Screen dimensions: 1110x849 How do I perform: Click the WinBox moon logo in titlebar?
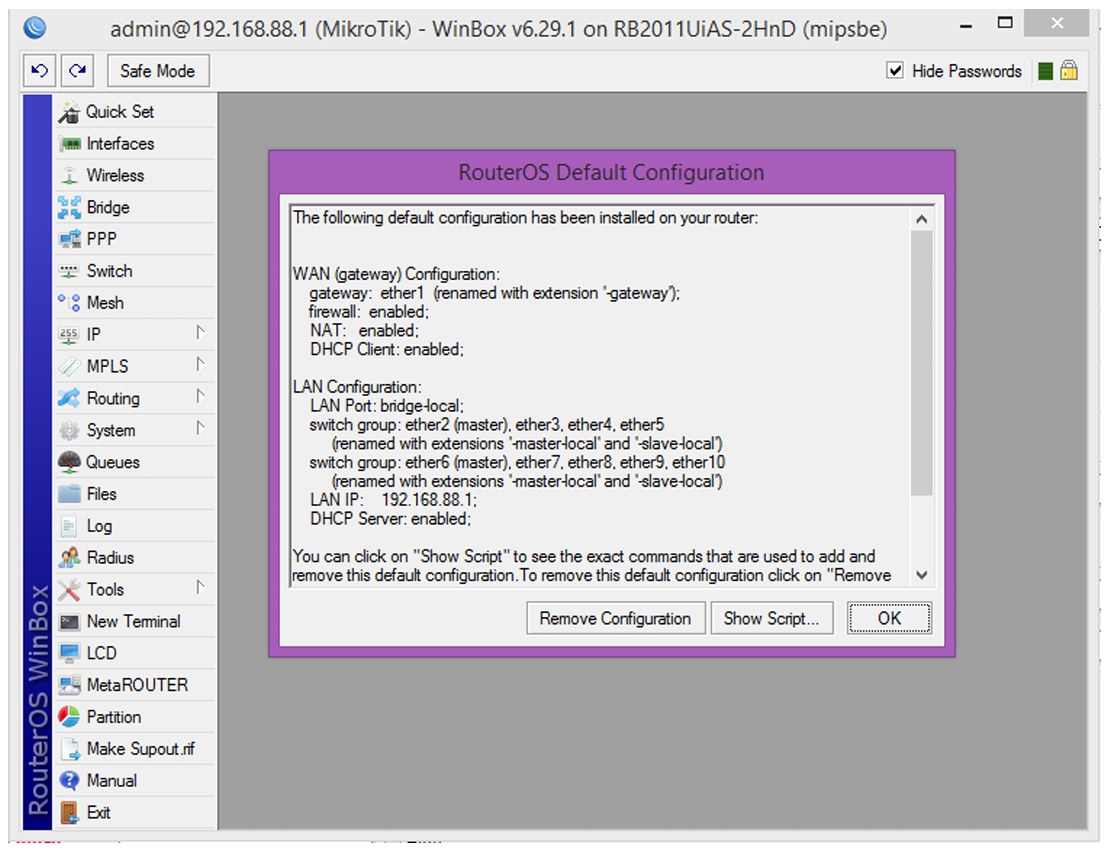coord(35,28)
